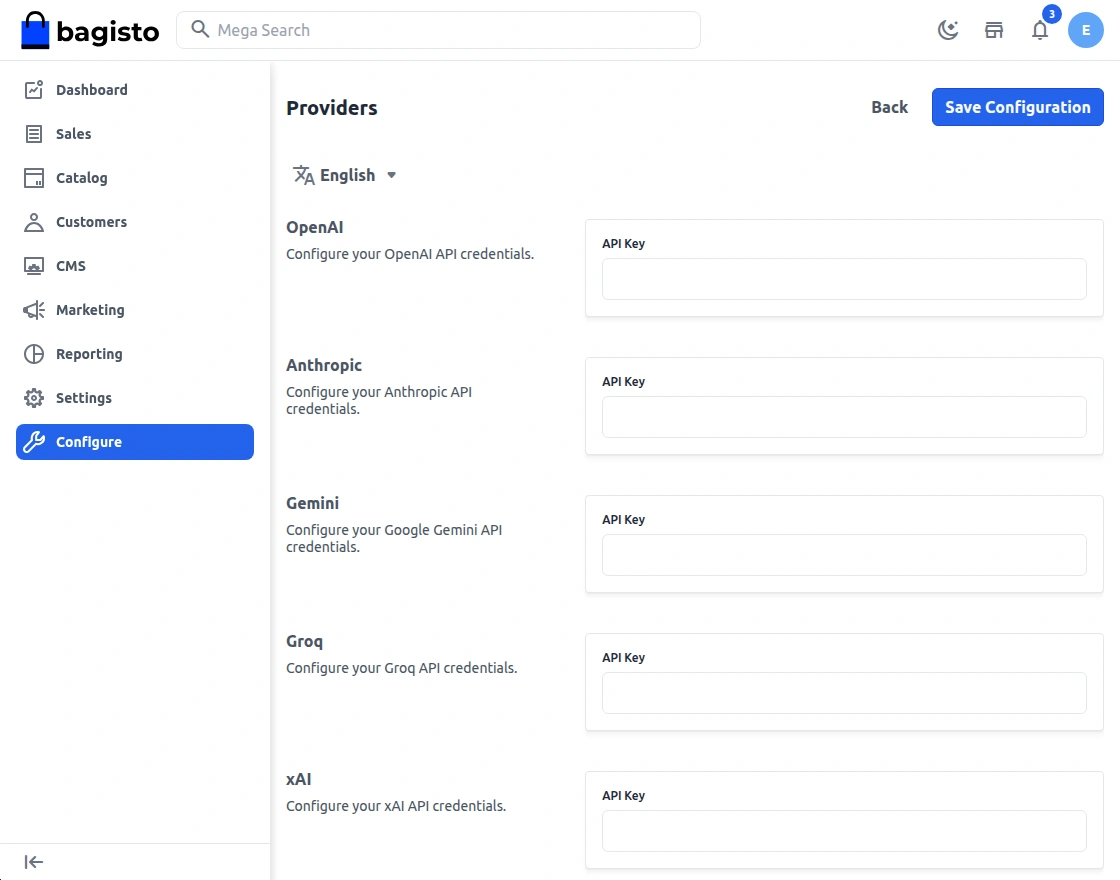Viewport: 1120px width, 880px height.
Task: Open the Customers section icon
Action: [33, 221]
